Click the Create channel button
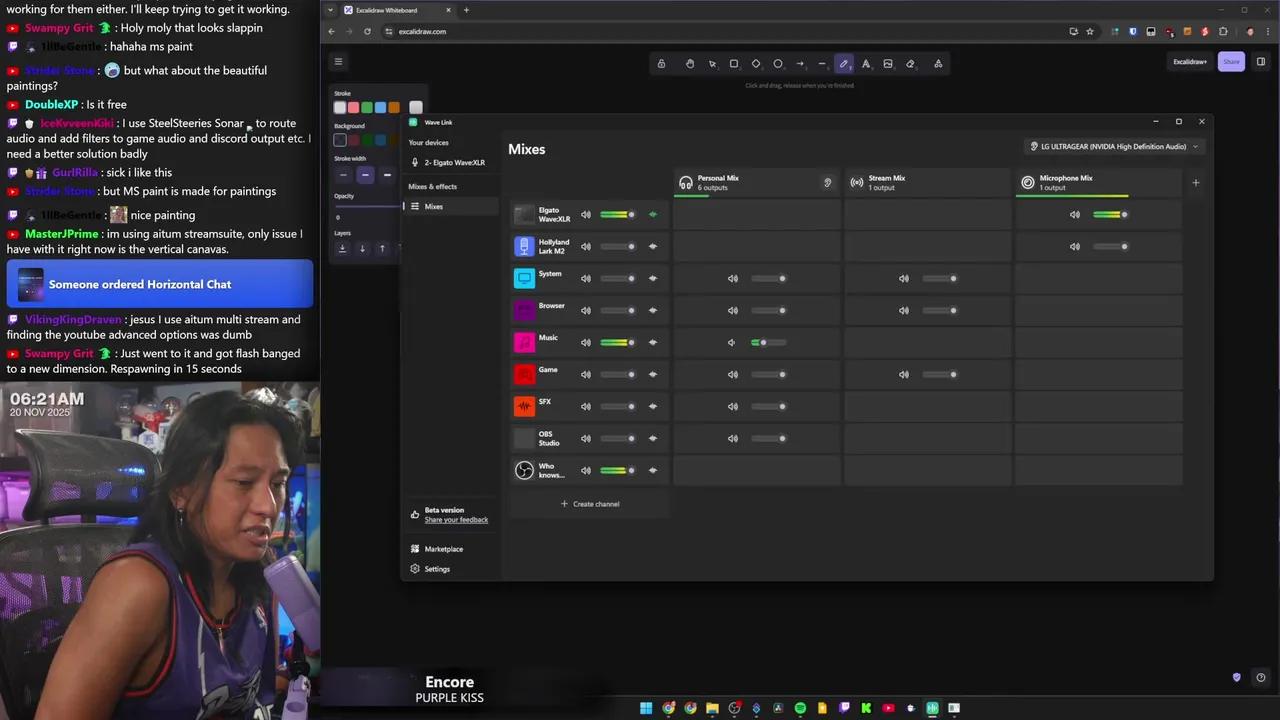This screenshot has height=720, width=1280. 590,504
